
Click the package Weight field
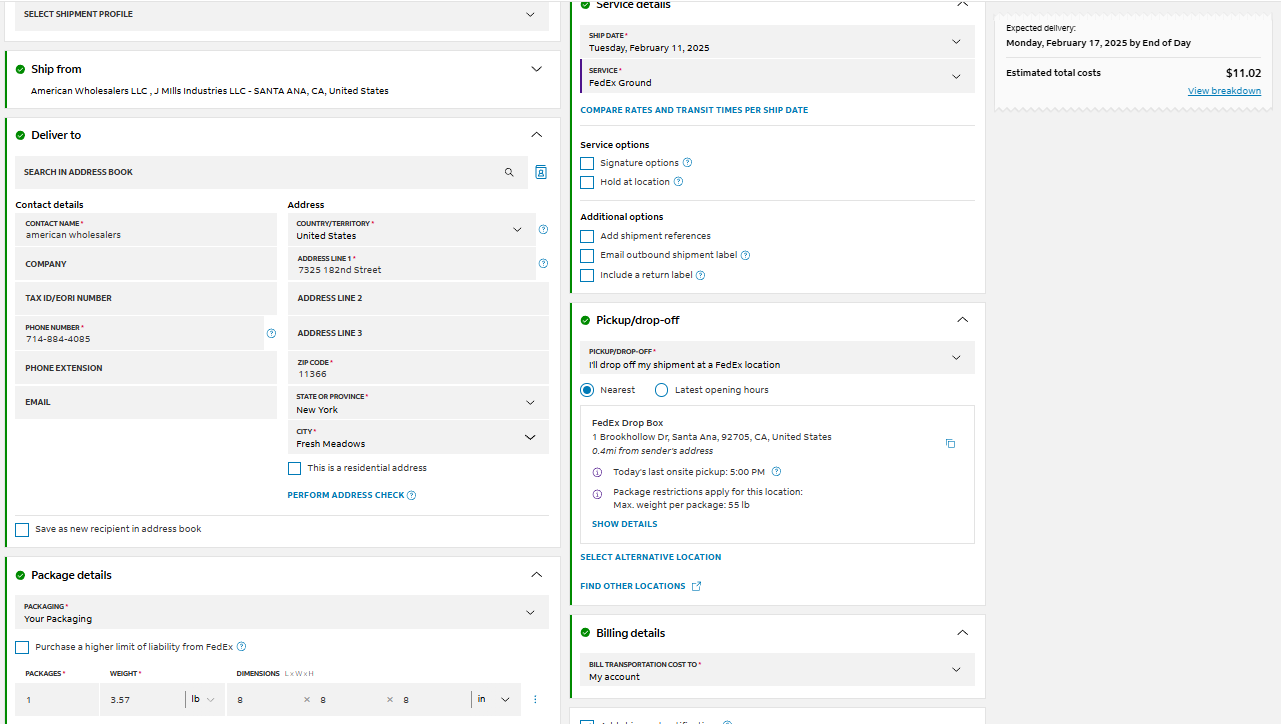pos(143,699)
